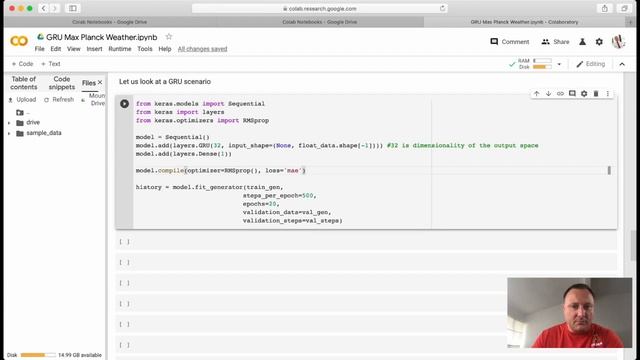Click Refresh in Files panel
The image size is (640, 360).
tap(59, 100)
